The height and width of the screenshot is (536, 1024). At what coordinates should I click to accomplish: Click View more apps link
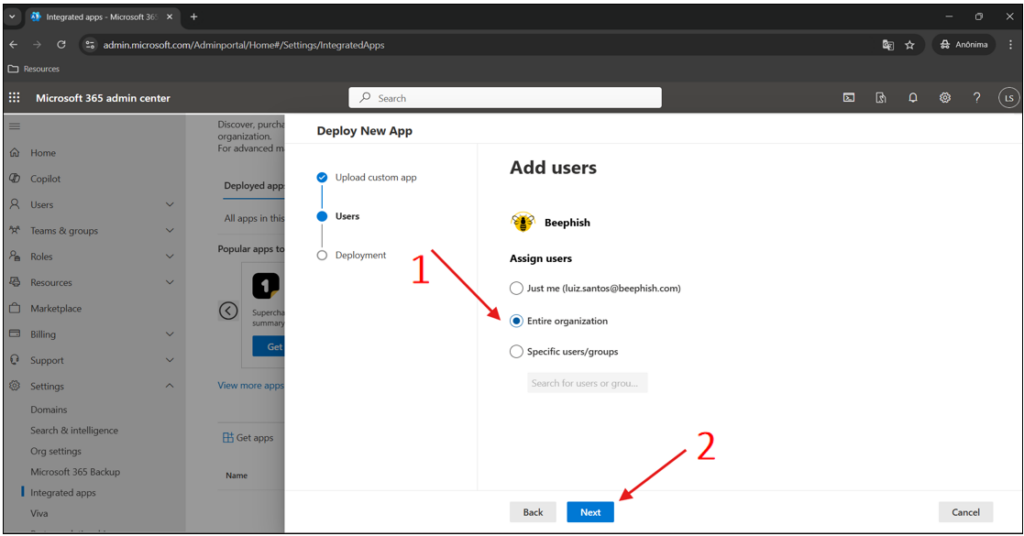tap(251, 385)
